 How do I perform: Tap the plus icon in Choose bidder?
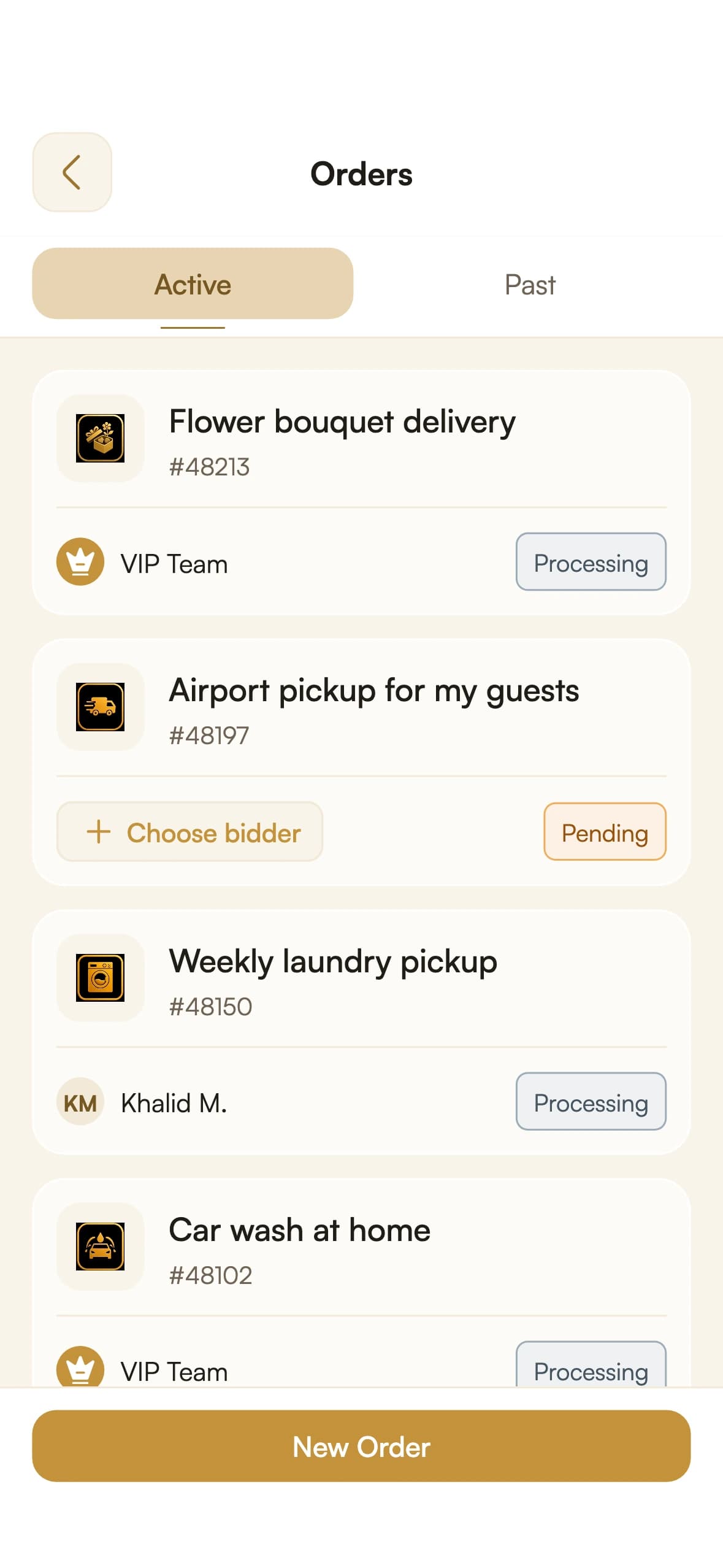[x=99, y=832]
